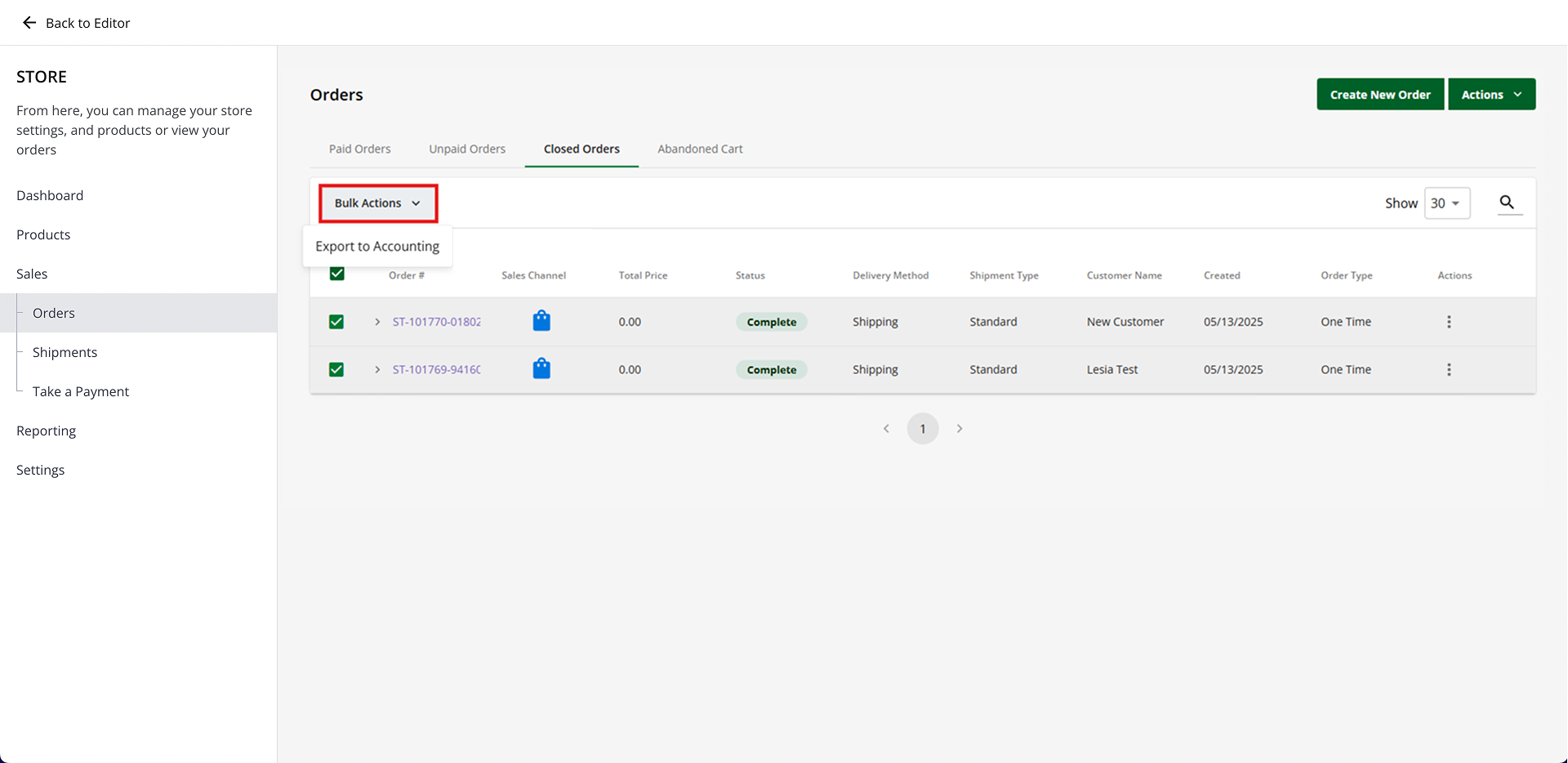Open order link ST-101769
The width and height of the screenshot is (1568, 763).
[x=436, y=369]
